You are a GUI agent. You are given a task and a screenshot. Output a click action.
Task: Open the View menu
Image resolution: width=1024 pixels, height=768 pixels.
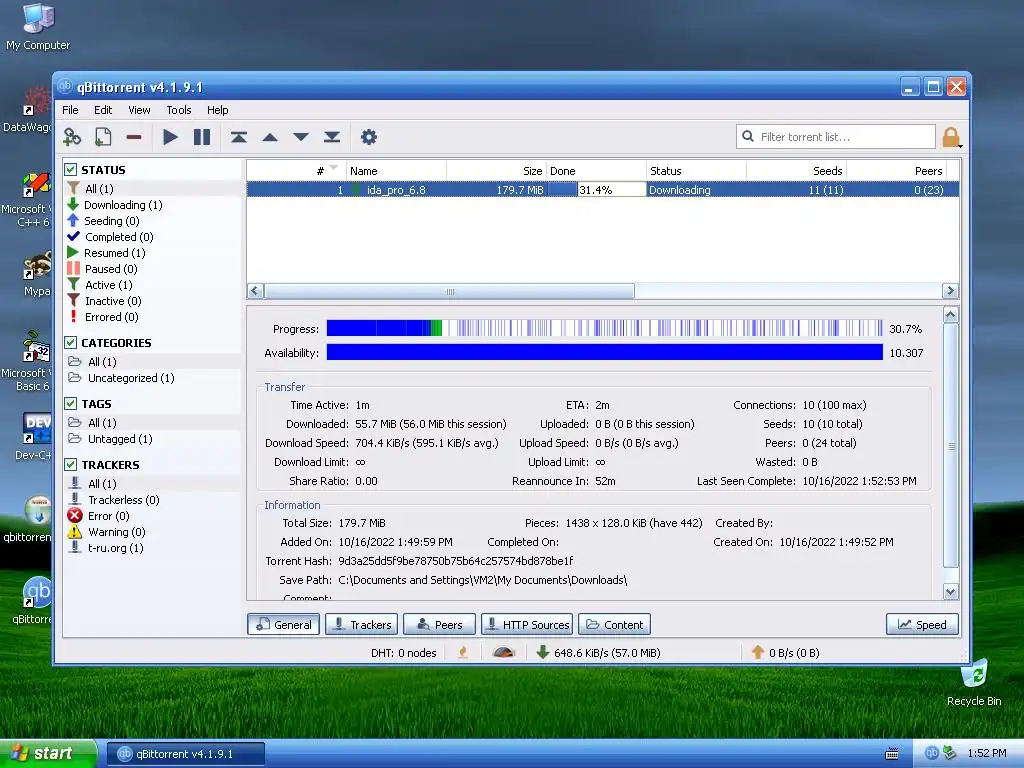[139, 110]
